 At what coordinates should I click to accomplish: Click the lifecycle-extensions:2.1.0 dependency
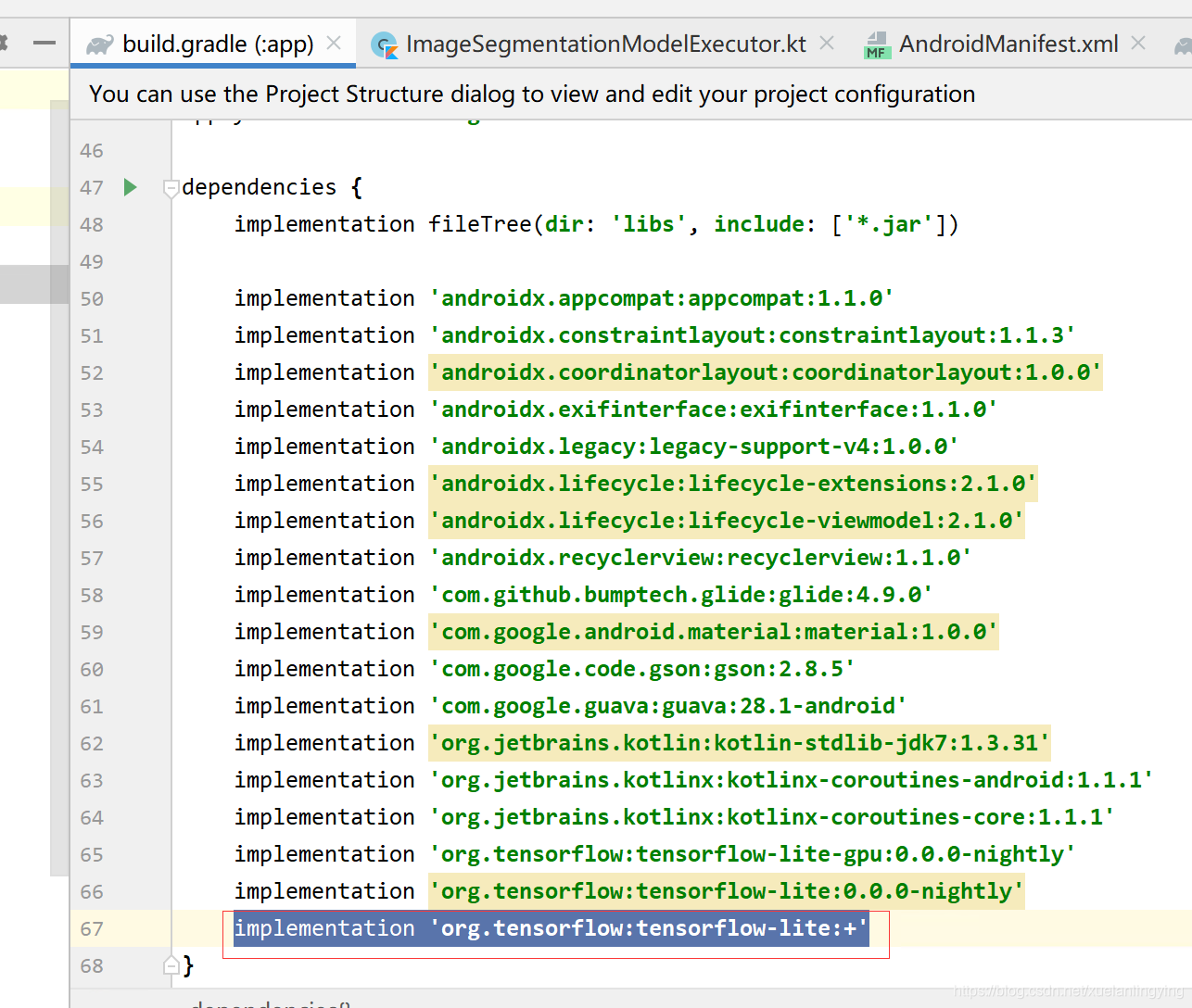point(732,484)
